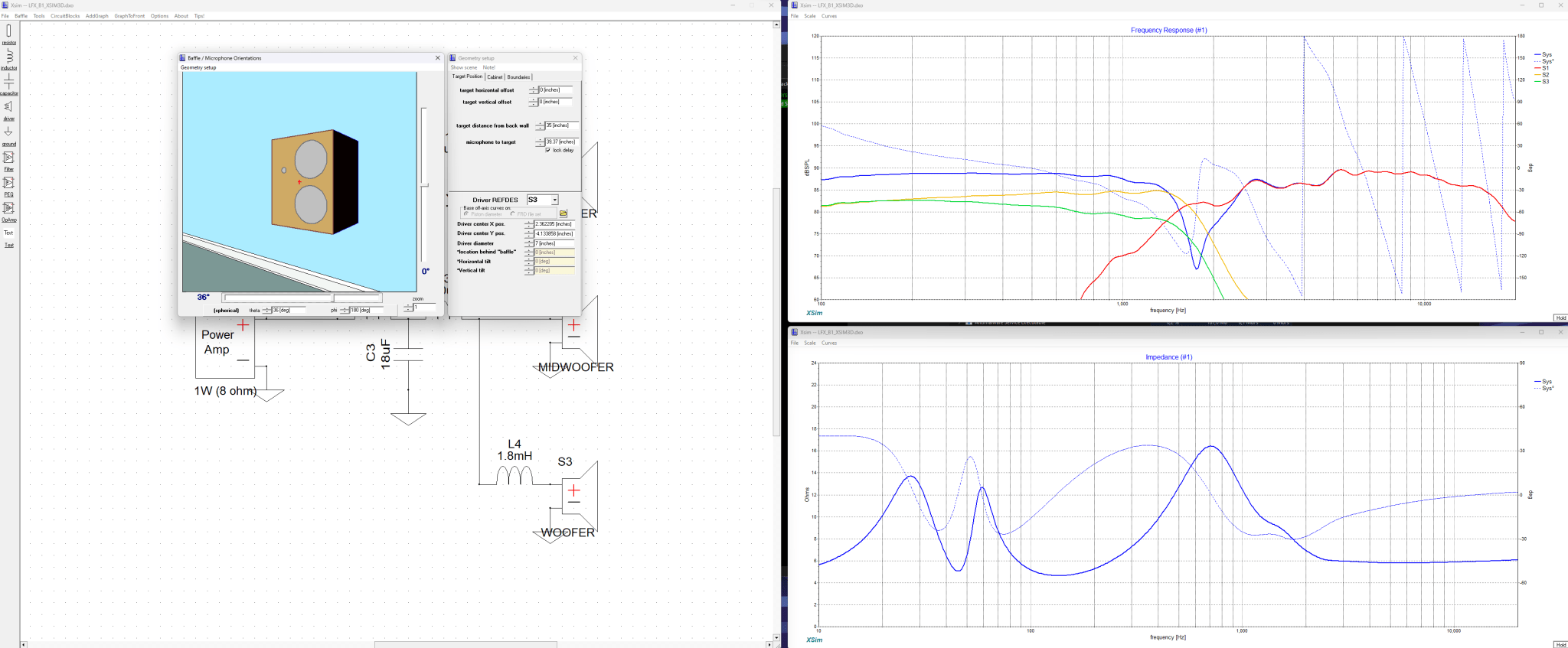1568x648 pixels.
Task: Toggle the lock delay checkbox
Action: [x=548, y=150]
